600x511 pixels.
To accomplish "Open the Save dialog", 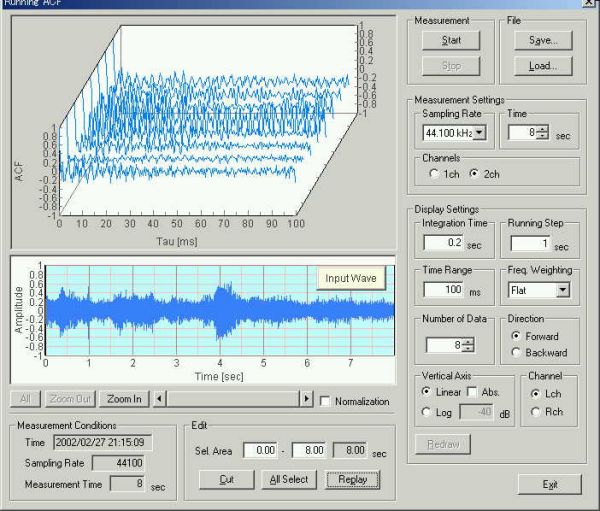I will point(543,41).
